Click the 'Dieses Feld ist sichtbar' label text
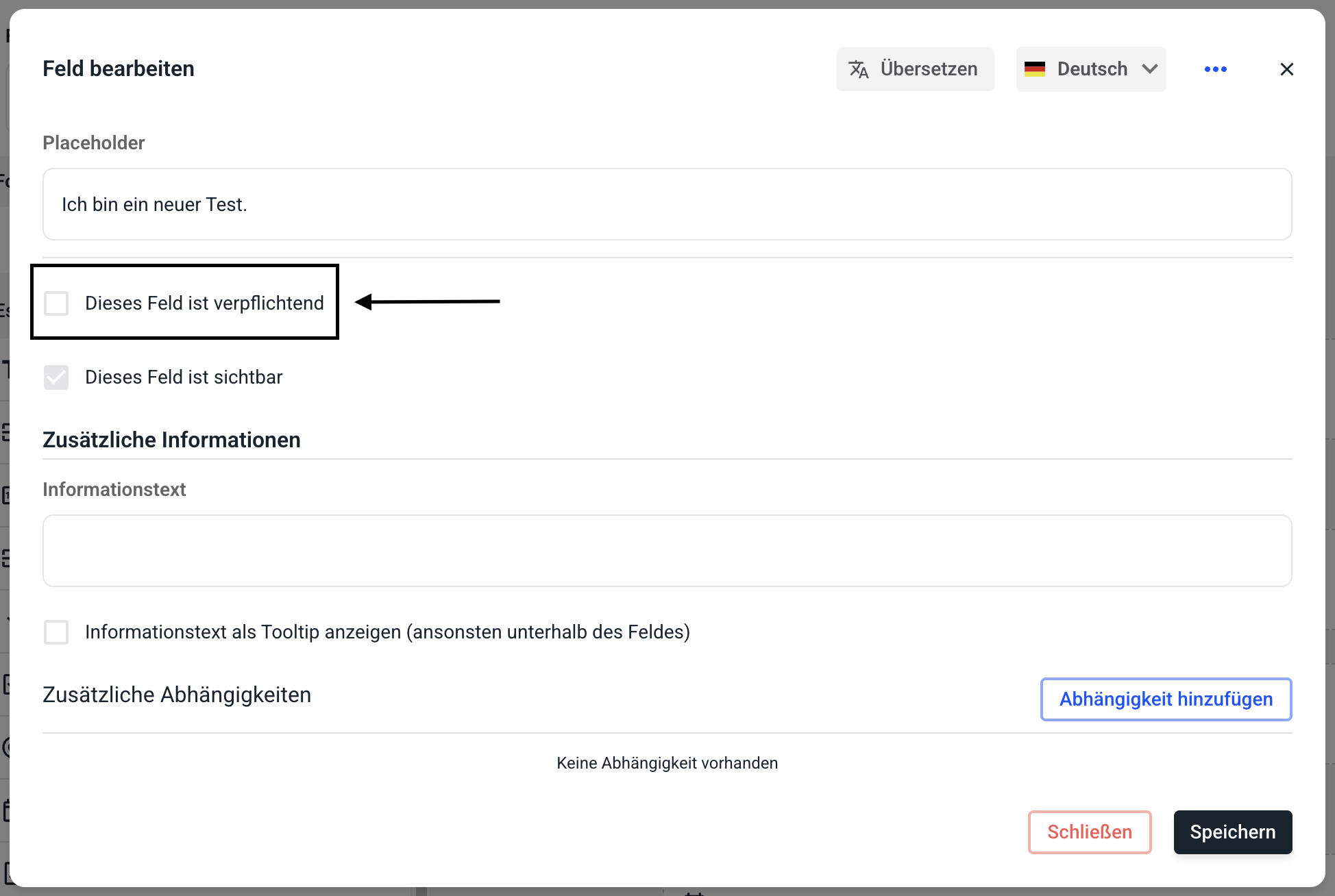The width and height of the screenshot is (1335, 896). click(x=184, y=377)
